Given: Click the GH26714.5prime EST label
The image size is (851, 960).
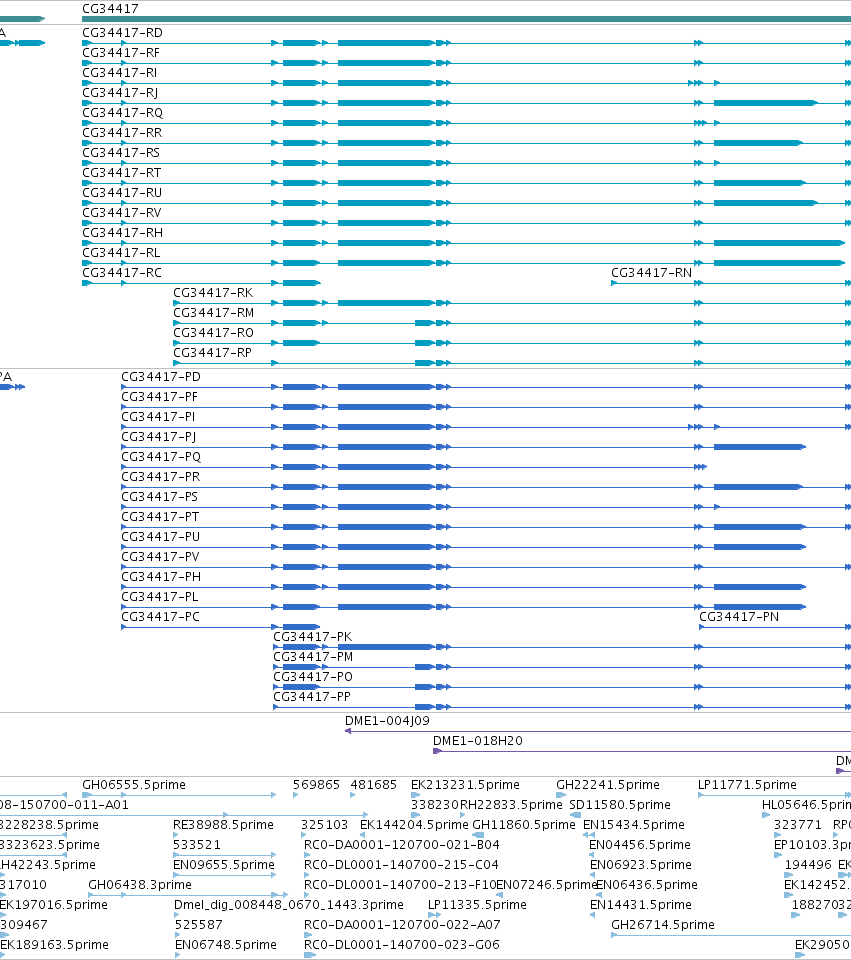Looking at the screenshot, I should coord(662,925).
